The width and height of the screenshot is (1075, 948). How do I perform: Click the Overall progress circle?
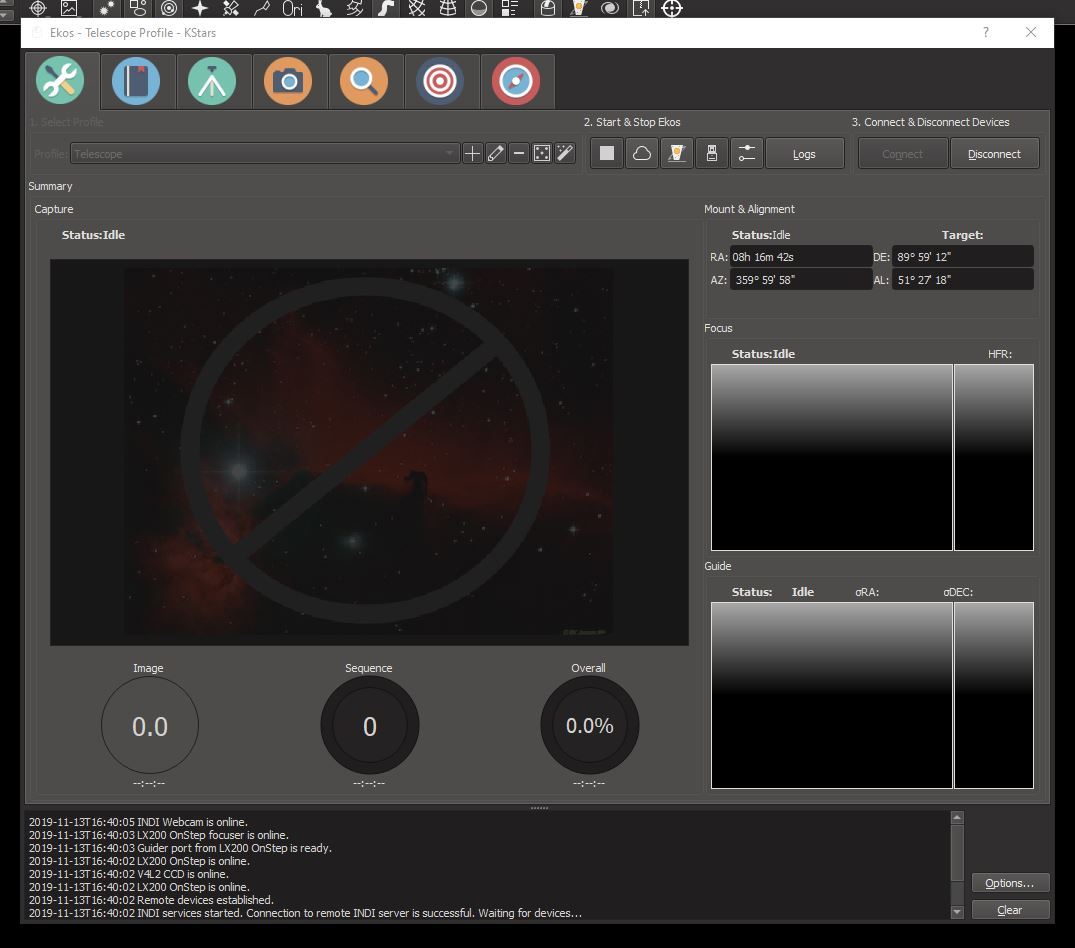click(590, 725)
